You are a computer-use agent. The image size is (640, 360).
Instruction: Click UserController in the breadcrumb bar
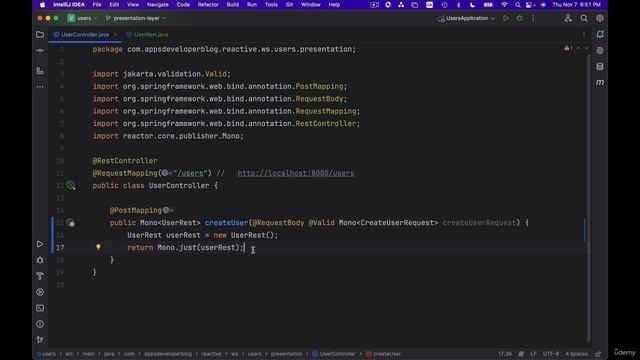[x=334, y=354]
